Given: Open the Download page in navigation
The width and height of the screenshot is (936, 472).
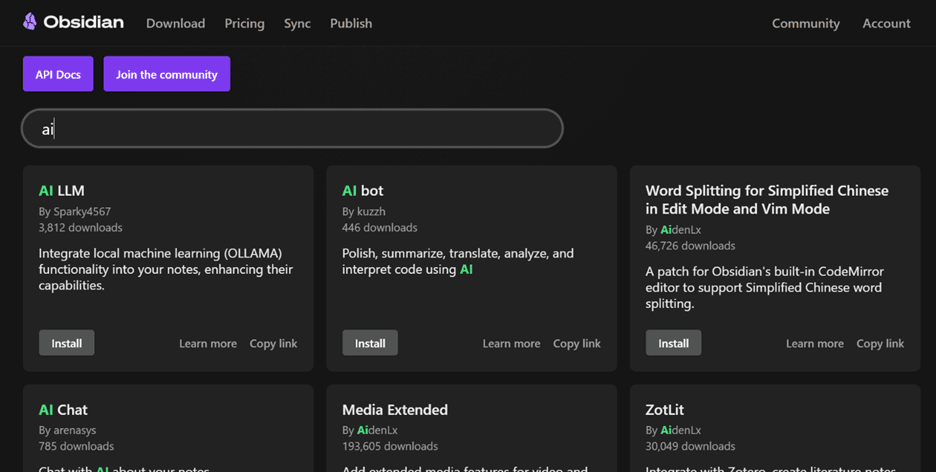Looking at the screenshot, I should point(176,23).
